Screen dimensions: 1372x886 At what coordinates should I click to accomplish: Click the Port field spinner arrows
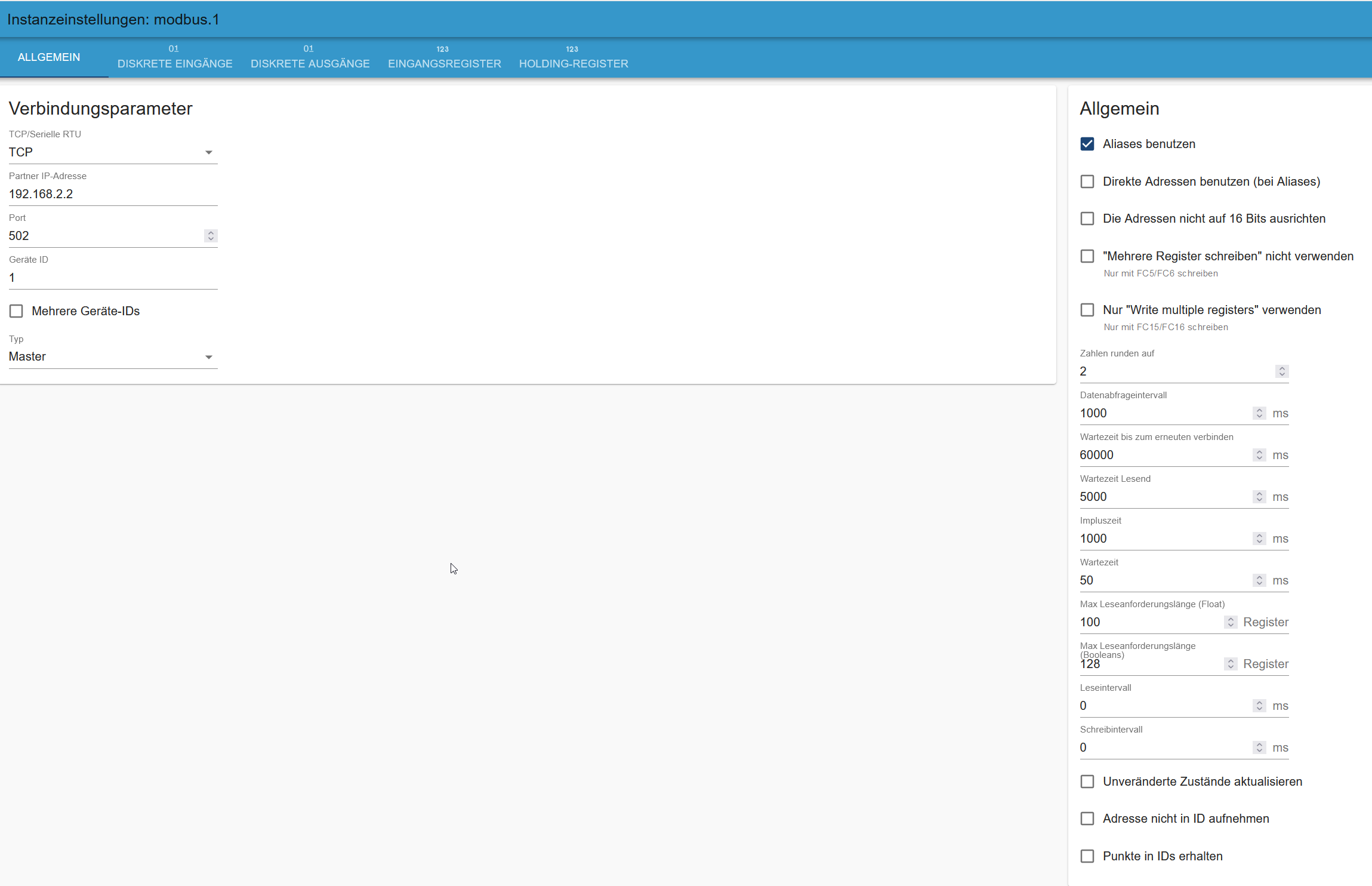tap(210, 236)
